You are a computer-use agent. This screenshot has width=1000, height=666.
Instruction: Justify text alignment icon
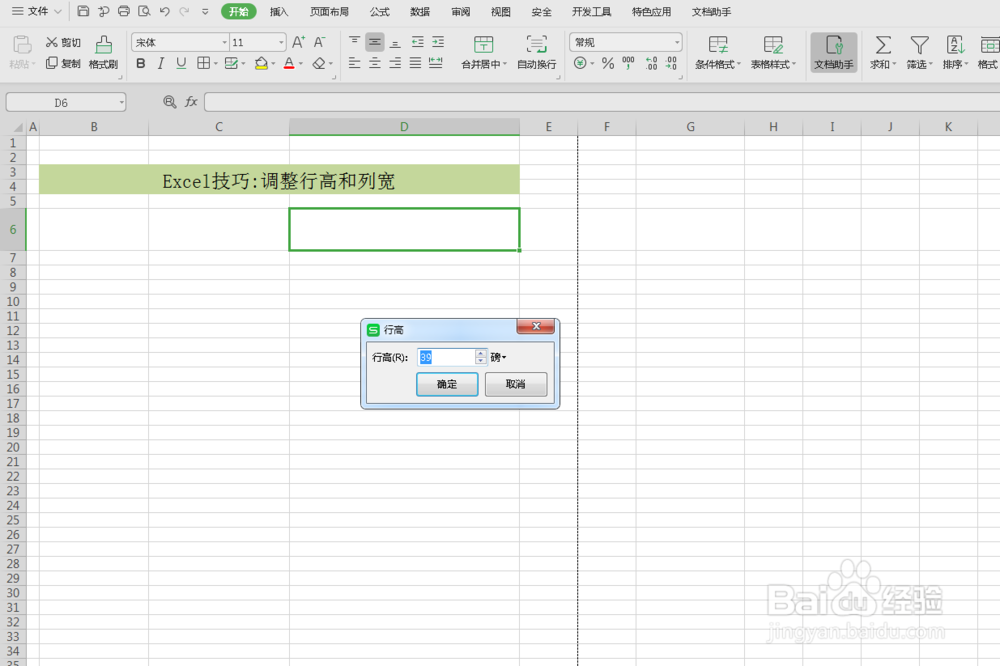(x=415, y=63)
